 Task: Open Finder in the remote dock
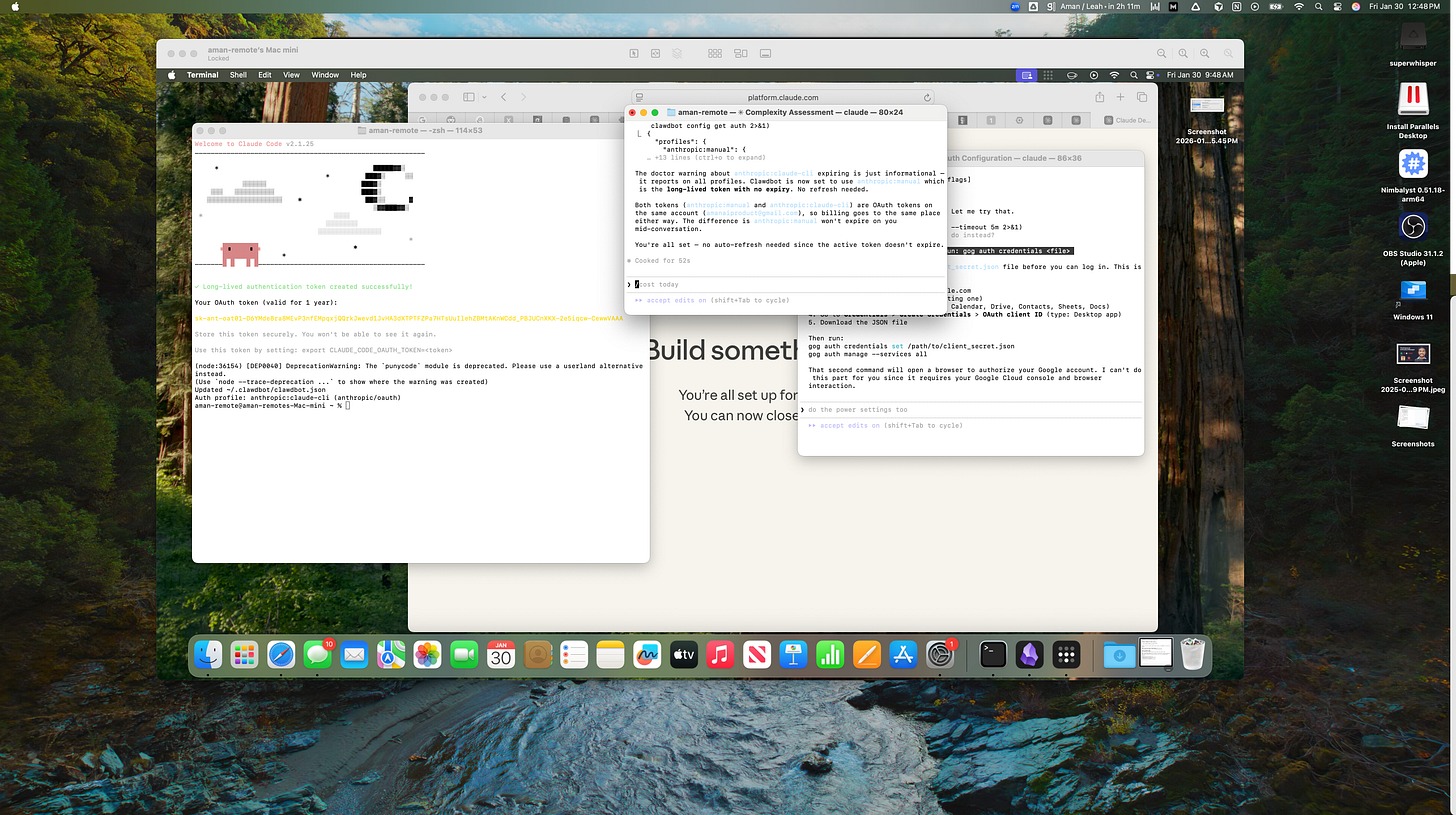tap(208, 655)
